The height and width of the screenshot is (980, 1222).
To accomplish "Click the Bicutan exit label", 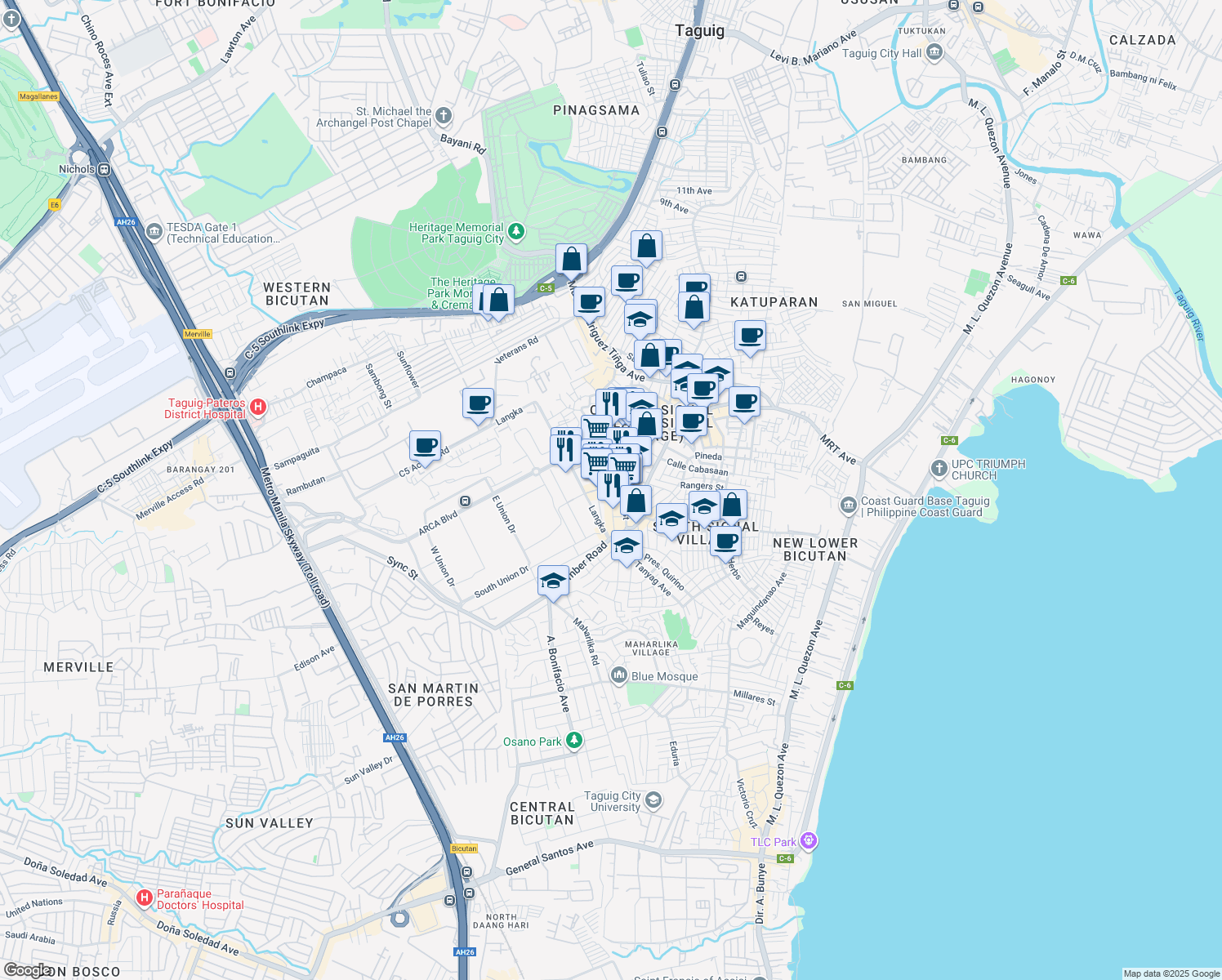I will pos(464,849).
